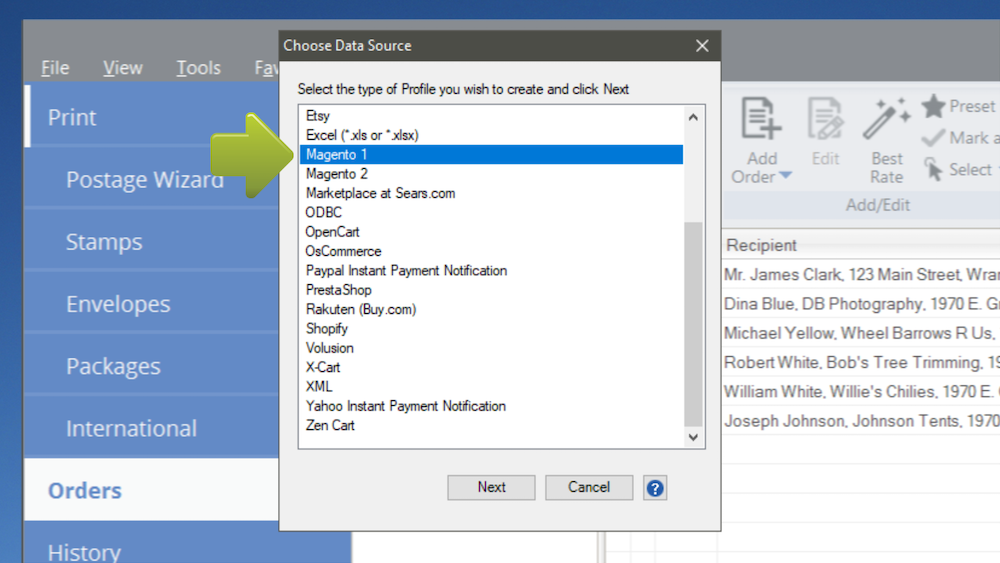Select Zen Cart in the list
The height and width of the screenshot is (563, 1000).
pos(491,425)
